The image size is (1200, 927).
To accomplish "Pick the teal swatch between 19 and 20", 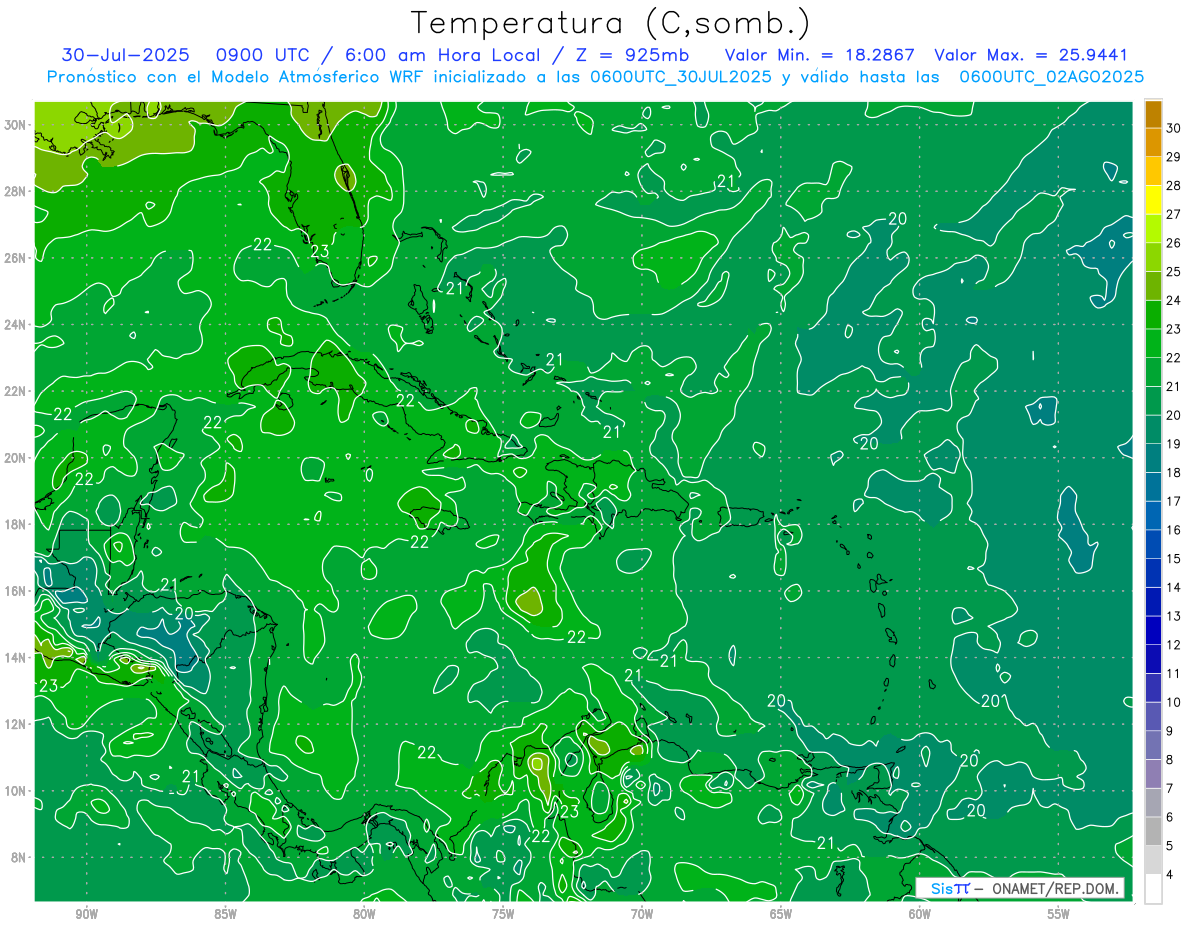I will 1153,429.
